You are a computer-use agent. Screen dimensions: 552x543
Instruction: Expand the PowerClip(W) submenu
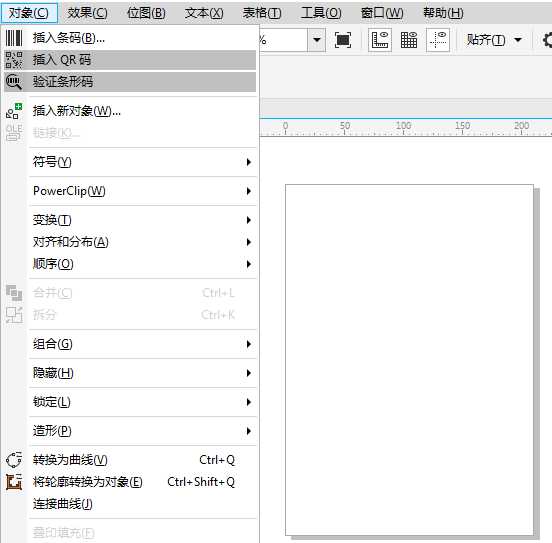point(130,191)
